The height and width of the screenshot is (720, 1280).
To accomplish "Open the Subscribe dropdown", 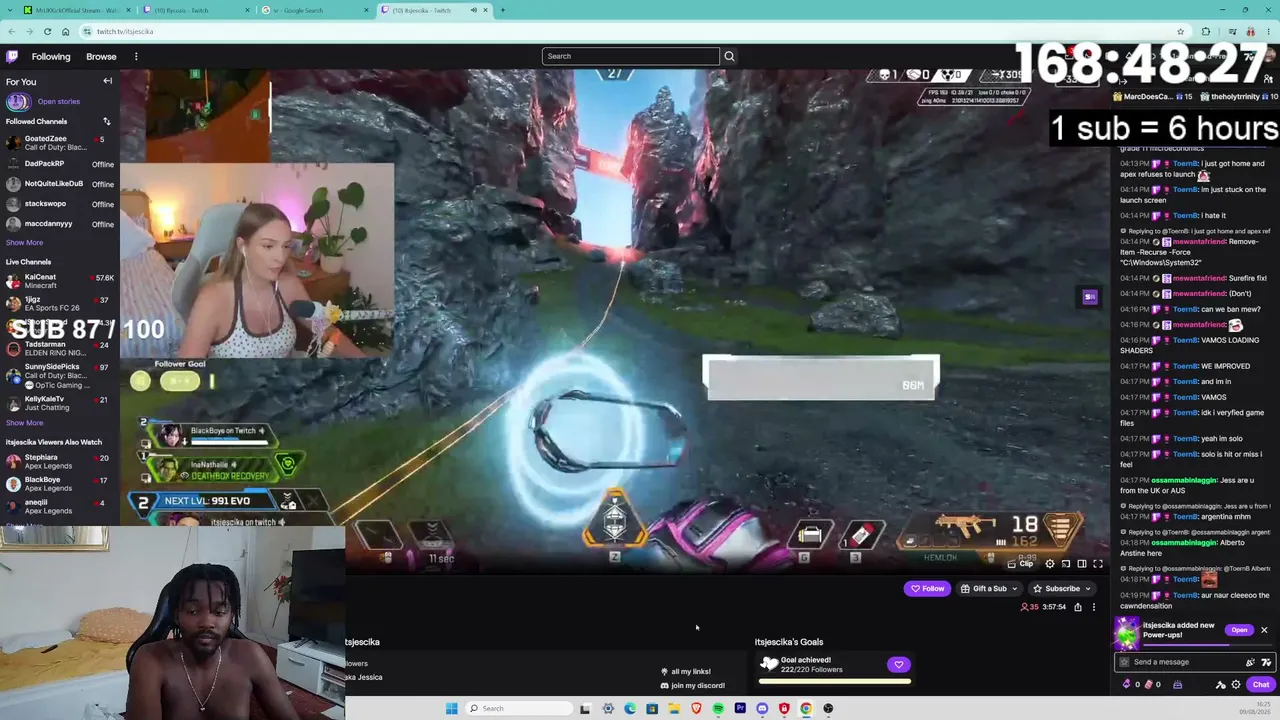I will 1060,589.
